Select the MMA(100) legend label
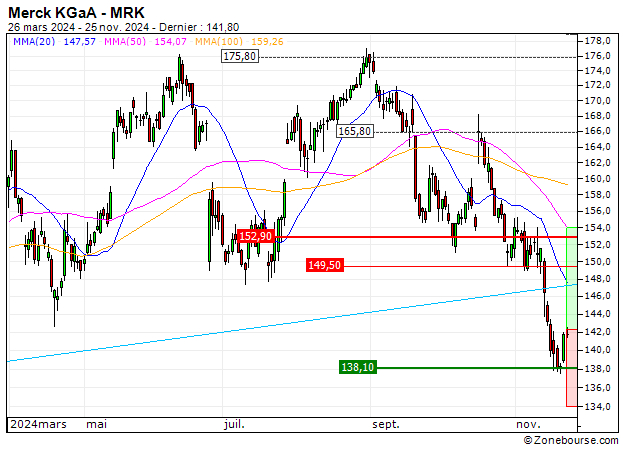Image resolution: width=625 pixels, height=450 pixels. tap(219, 41)
